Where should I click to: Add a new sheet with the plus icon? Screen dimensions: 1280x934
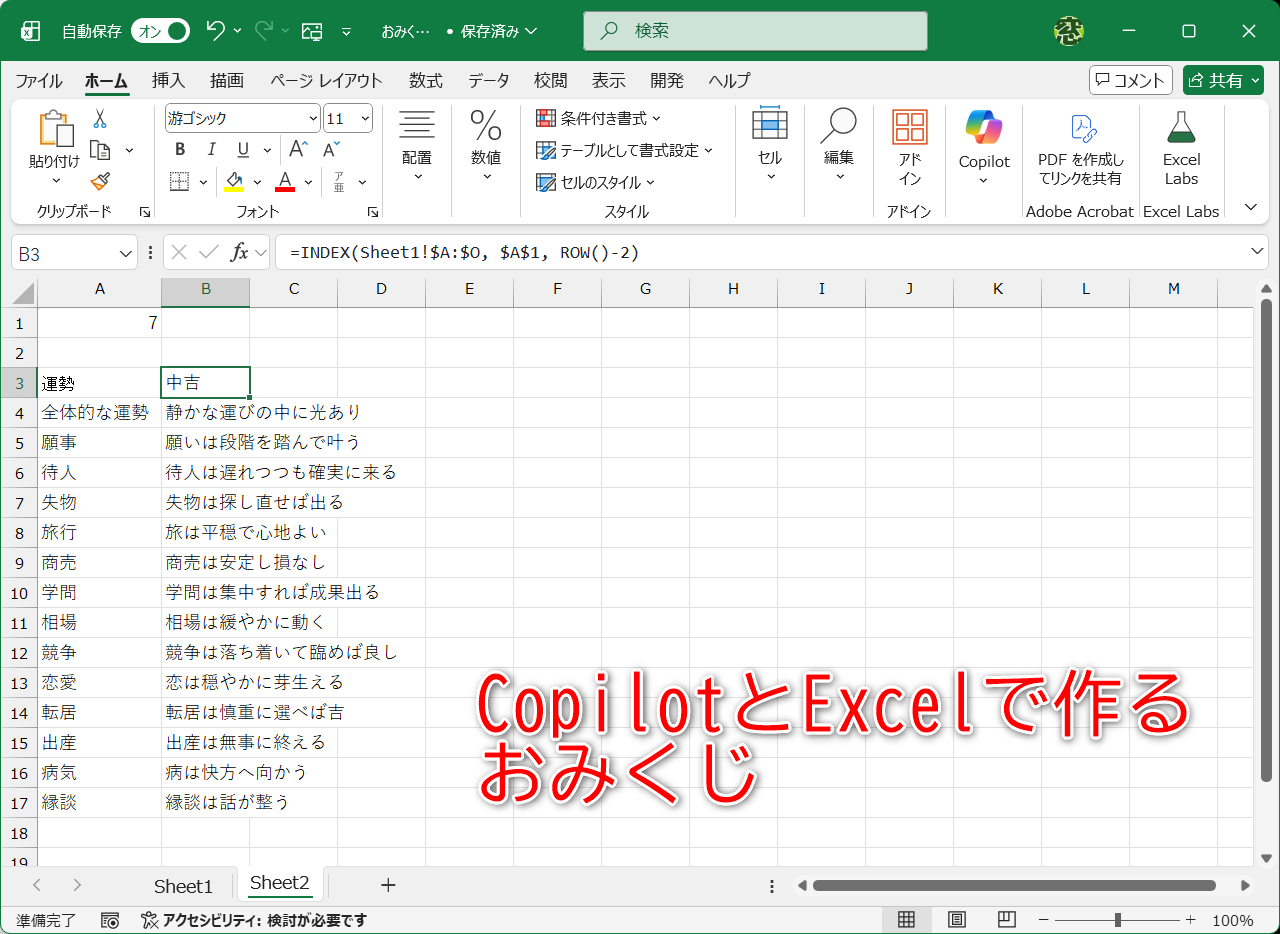[x=388, y=885]
